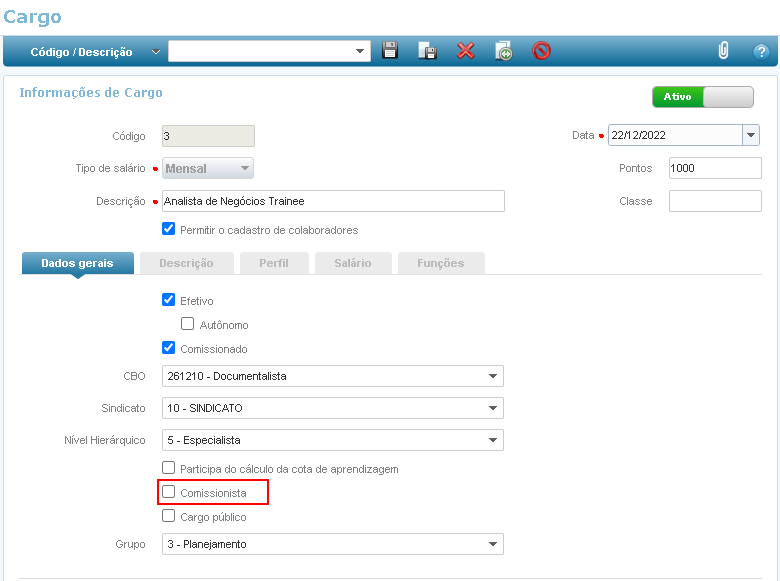Uncheck Permitir o cadastro de colaboradores

point(169,229)
